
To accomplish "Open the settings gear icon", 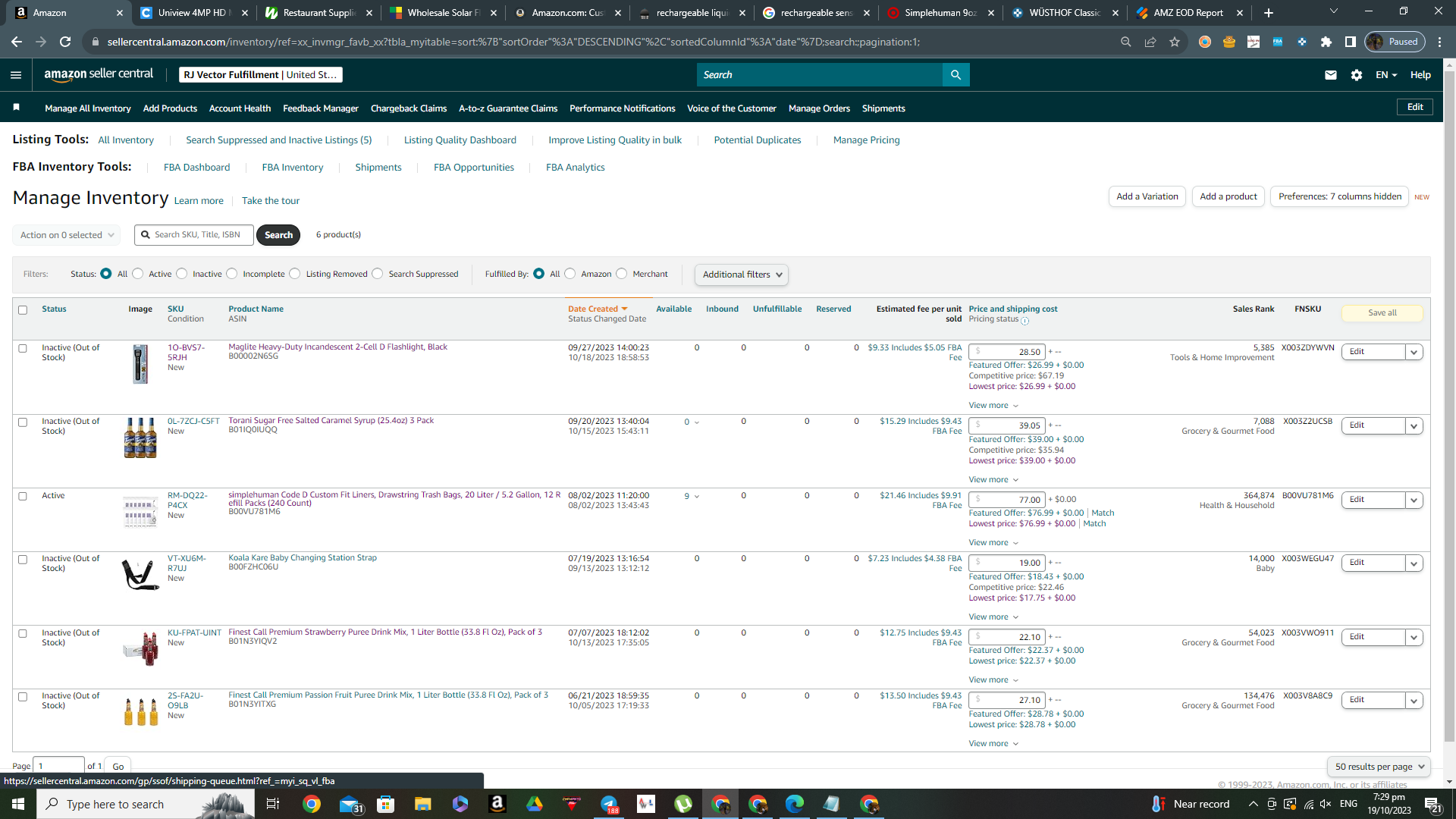I will (x=1357, y=75).
